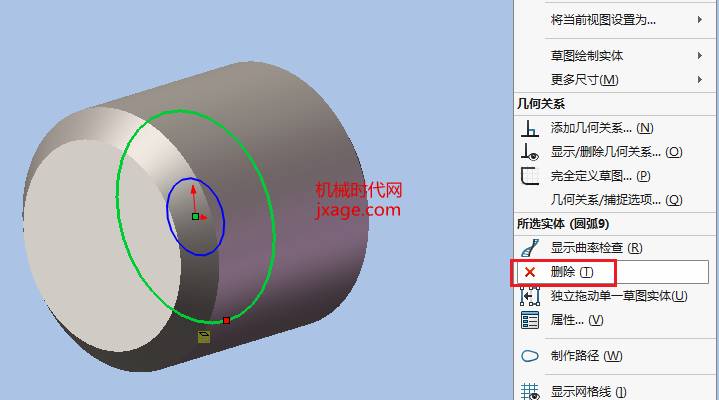Choose 几何关系/捕捉选项... (Q)

(x=616, y=200)
